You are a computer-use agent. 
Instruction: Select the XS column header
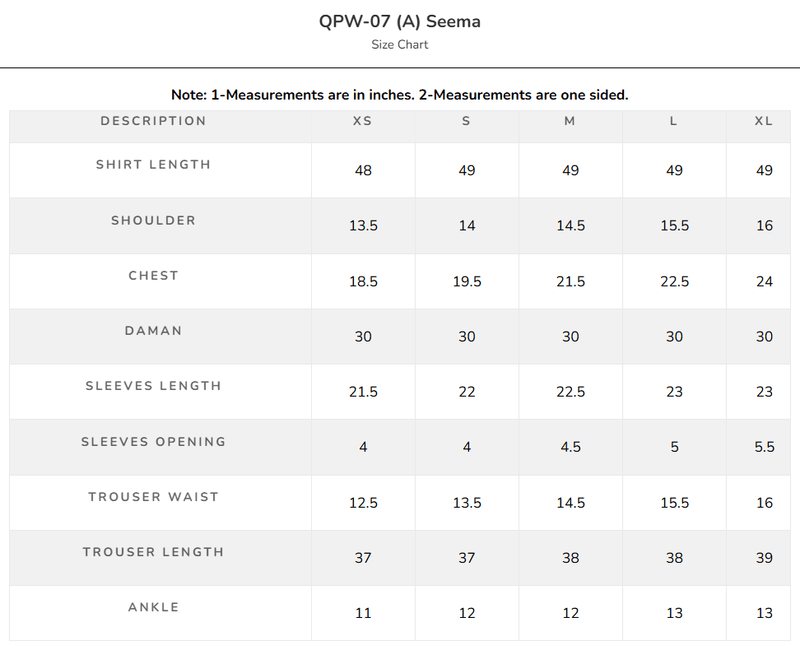click(363, 121)
